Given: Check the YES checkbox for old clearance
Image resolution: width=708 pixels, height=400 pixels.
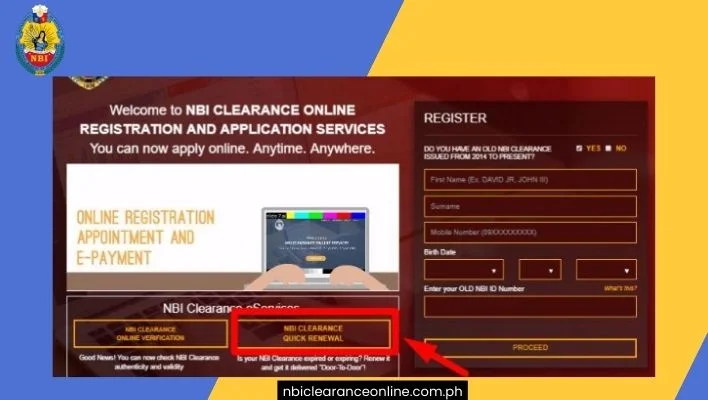Looking at the screenshot, I should click(579, 148).
